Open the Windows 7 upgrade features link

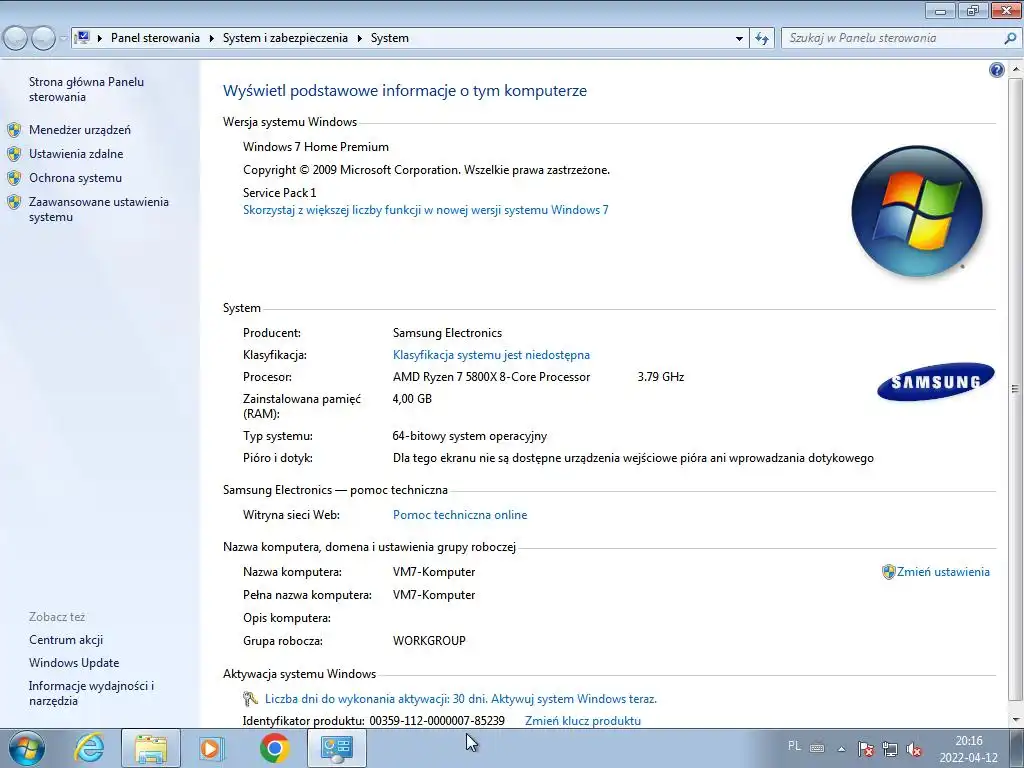pos(426,210)
